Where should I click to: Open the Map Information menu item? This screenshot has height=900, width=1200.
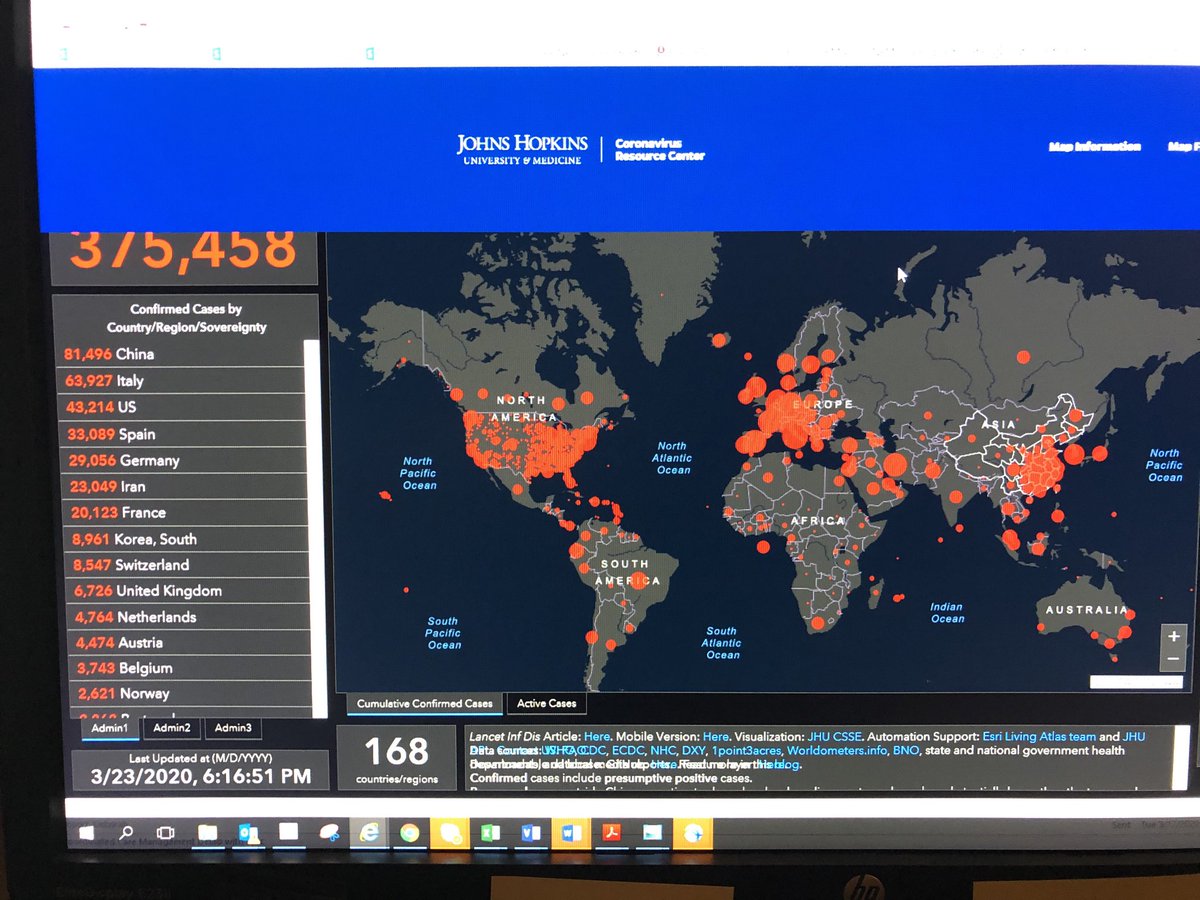click(1094, 147)
